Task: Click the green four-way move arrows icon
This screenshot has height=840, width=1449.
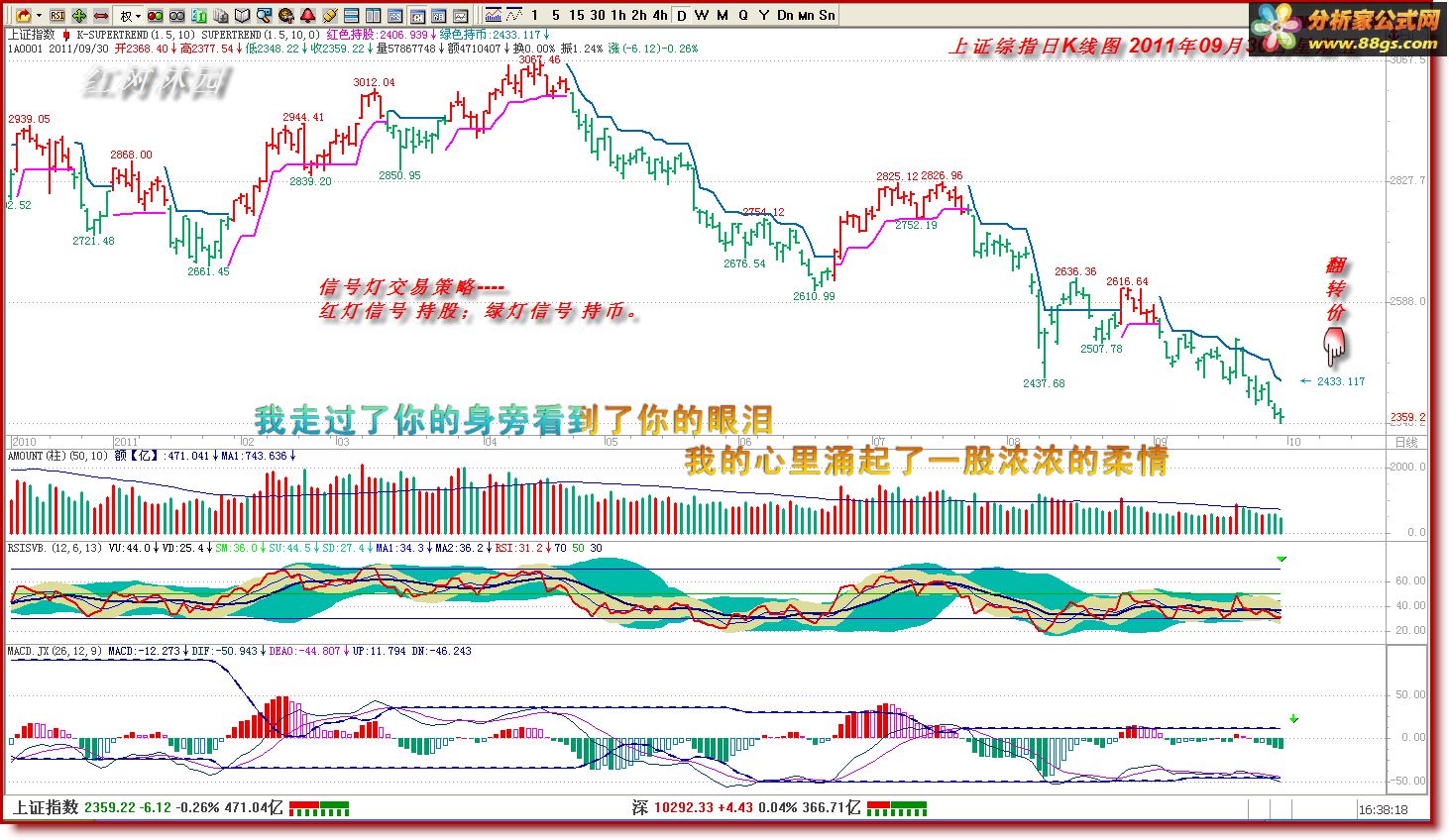Action: 79,15
